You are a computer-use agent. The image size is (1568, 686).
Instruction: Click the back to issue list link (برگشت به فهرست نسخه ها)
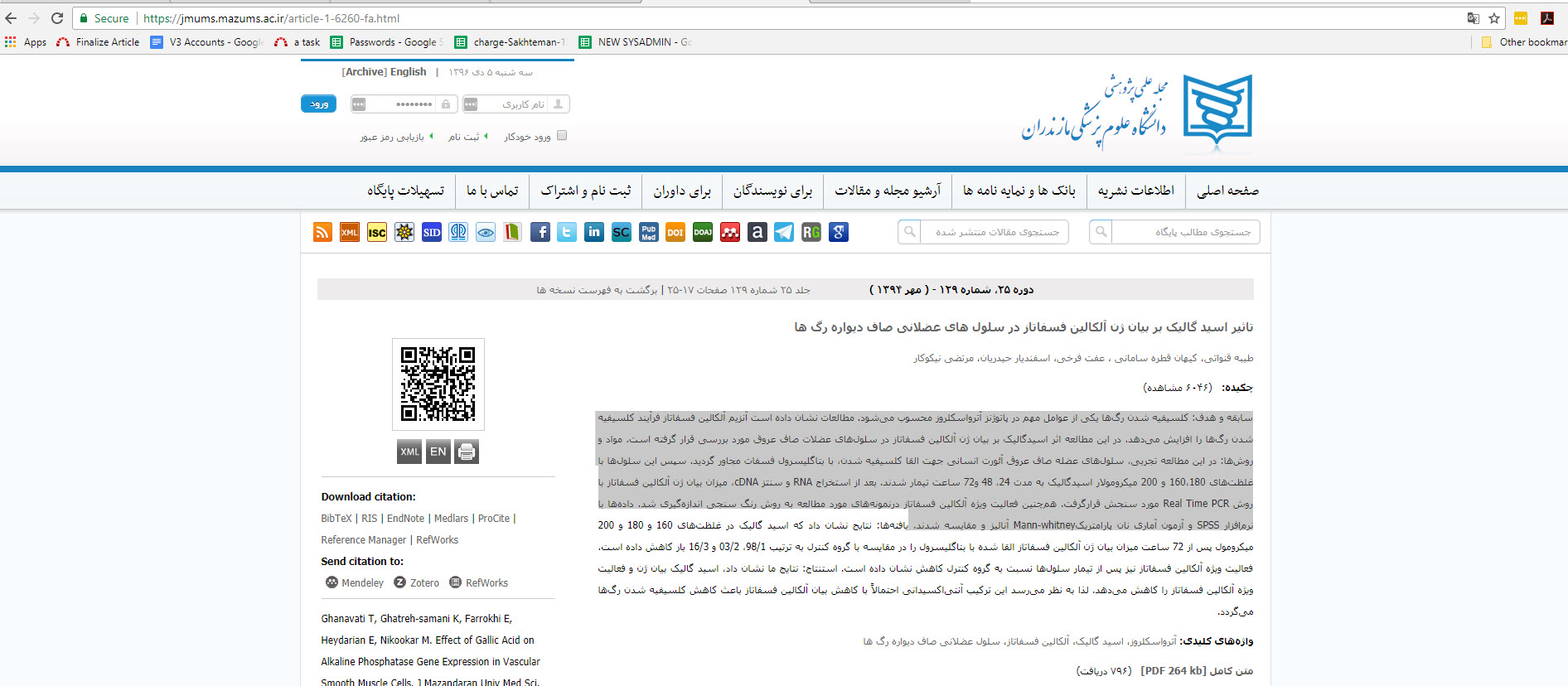click(x=597, y=290)
